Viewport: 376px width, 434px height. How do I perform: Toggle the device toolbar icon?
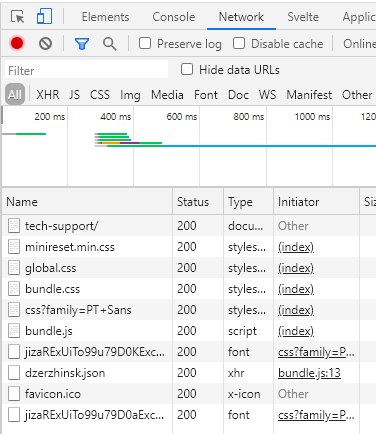coord(44,16)
